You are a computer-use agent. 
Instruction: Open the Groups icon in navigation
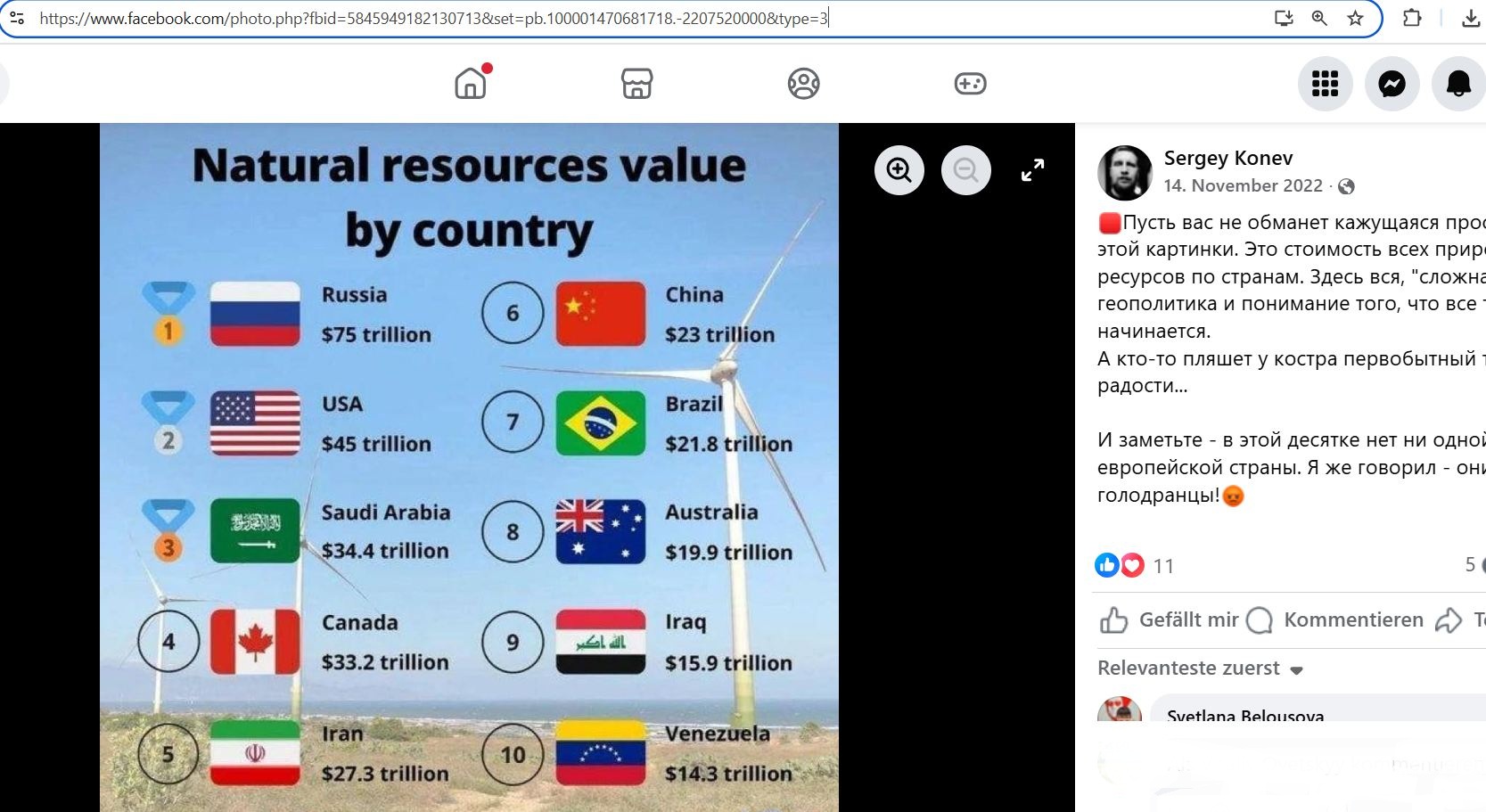coord(803,84)
